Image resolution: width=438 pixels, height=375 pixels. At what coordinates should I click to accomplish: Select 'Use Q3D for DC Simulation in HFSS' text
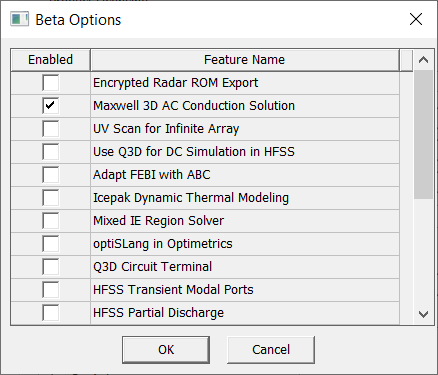point(194,152)
